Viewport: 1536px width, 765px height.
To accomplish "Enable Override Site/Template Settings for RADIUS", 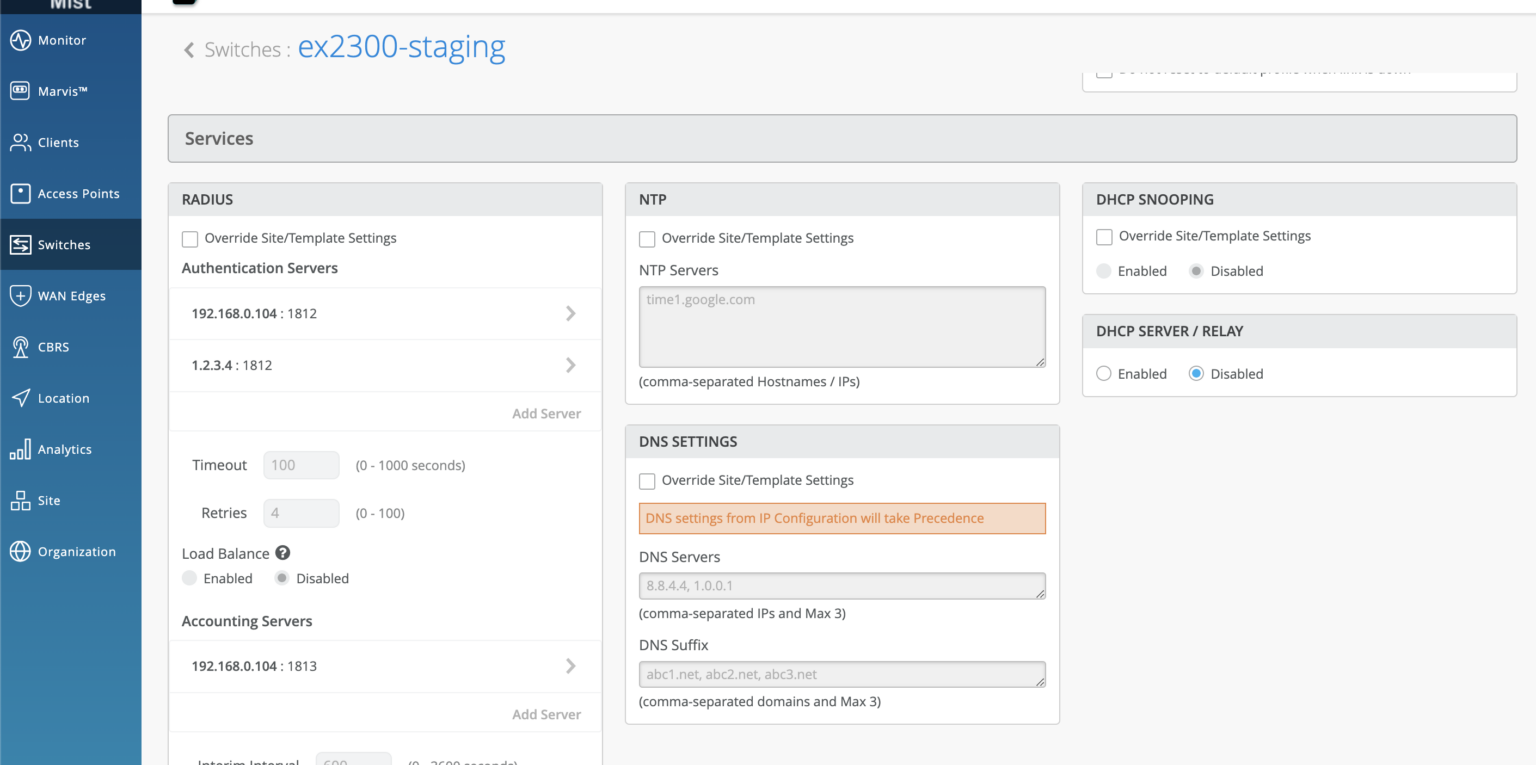I will 189,238.
